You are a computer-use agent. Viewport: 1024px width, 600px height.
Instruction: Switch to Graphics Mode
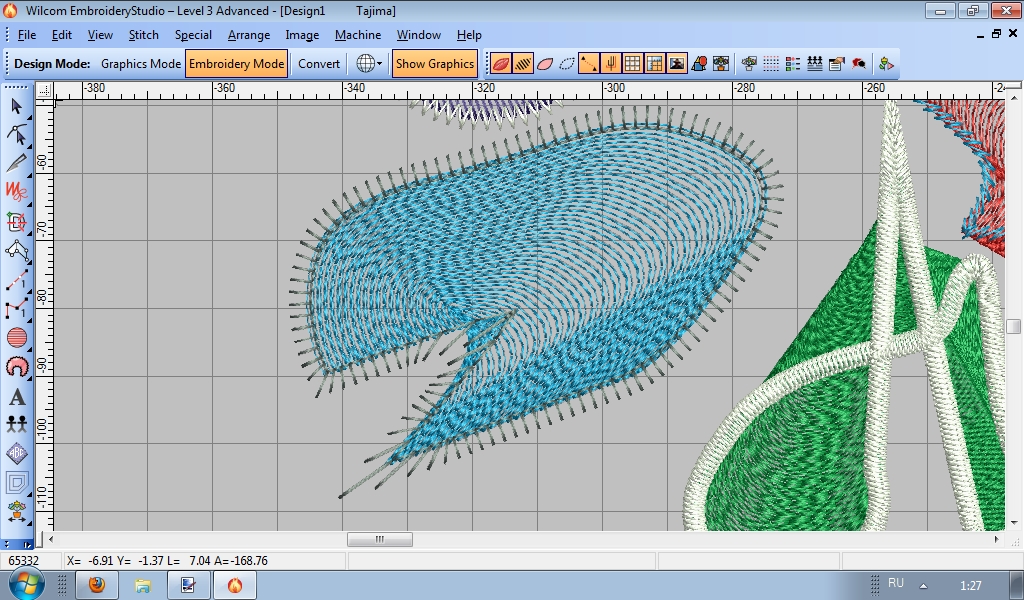pyautogui.click(x=141, y=64)
